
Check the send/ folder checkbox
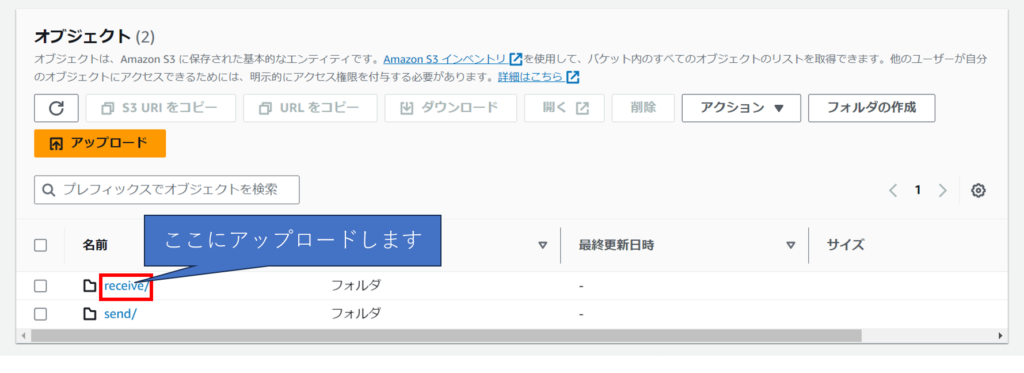tap(40, 314)
